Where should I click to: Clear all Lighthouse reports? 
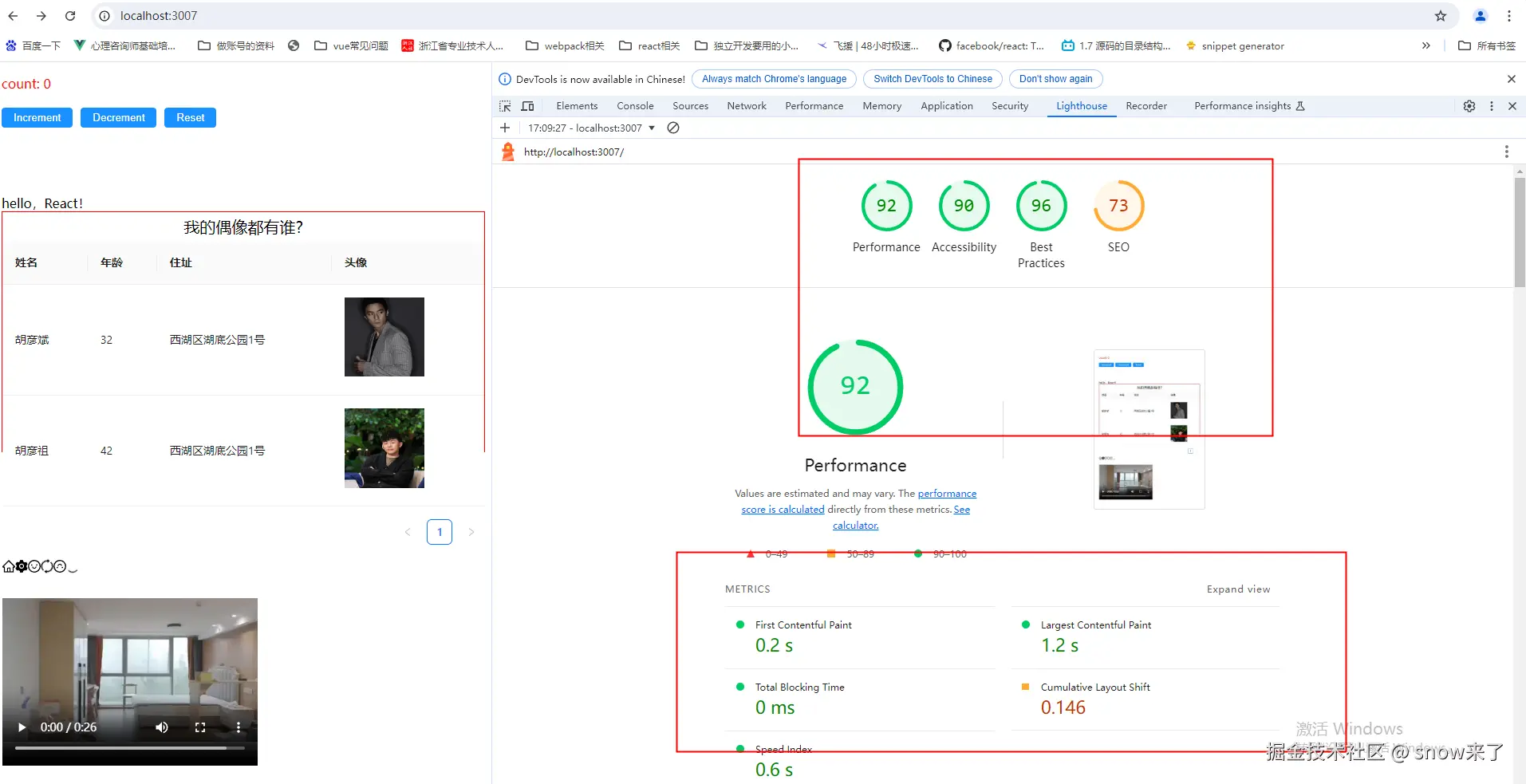[x=673, y=128]
